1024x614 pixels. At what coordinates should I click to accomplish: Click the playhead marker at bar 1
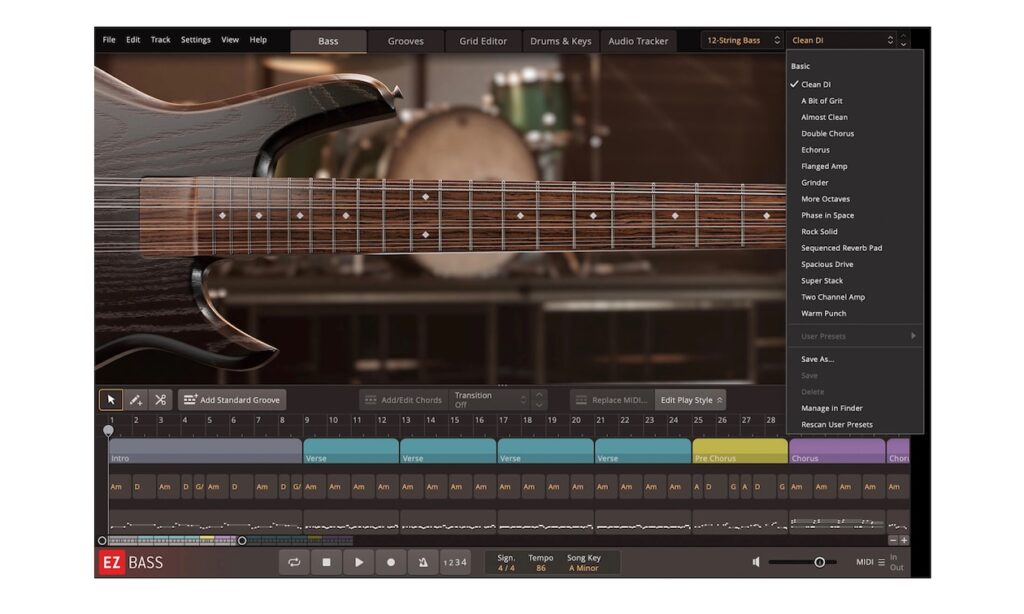coord(108,430)
